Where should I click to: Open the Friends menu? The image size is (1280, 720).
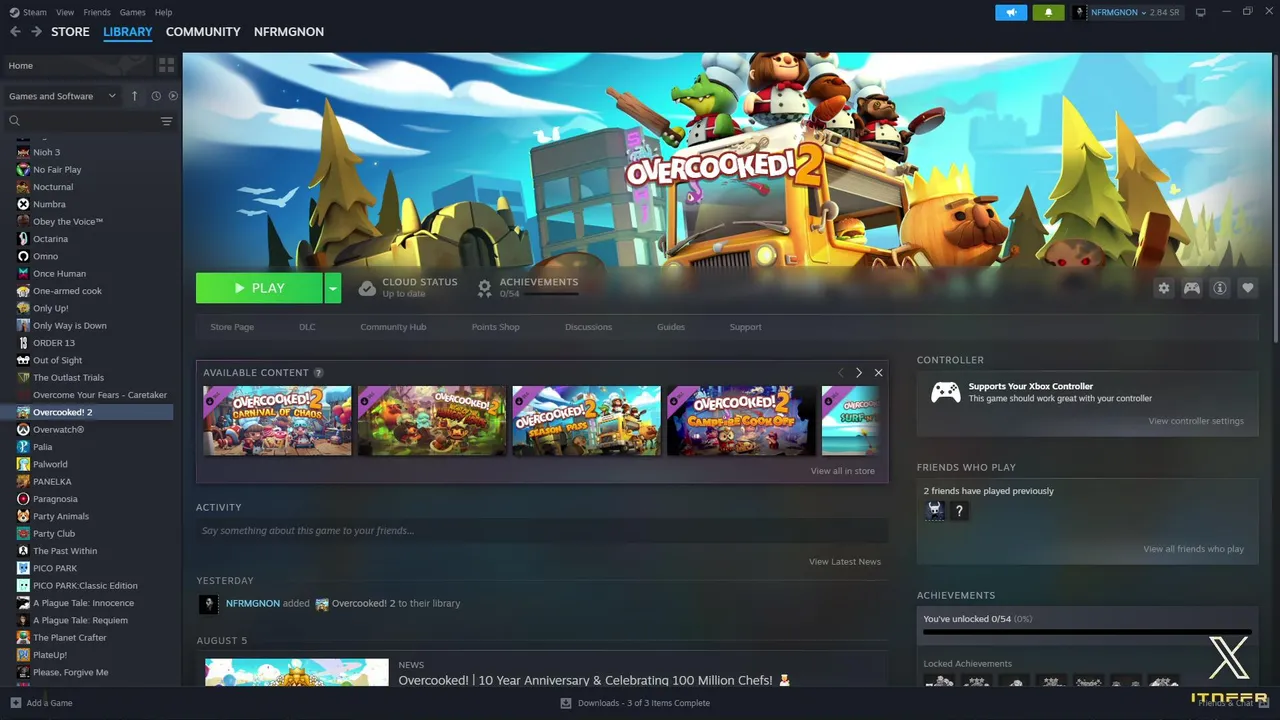(97, 12)
